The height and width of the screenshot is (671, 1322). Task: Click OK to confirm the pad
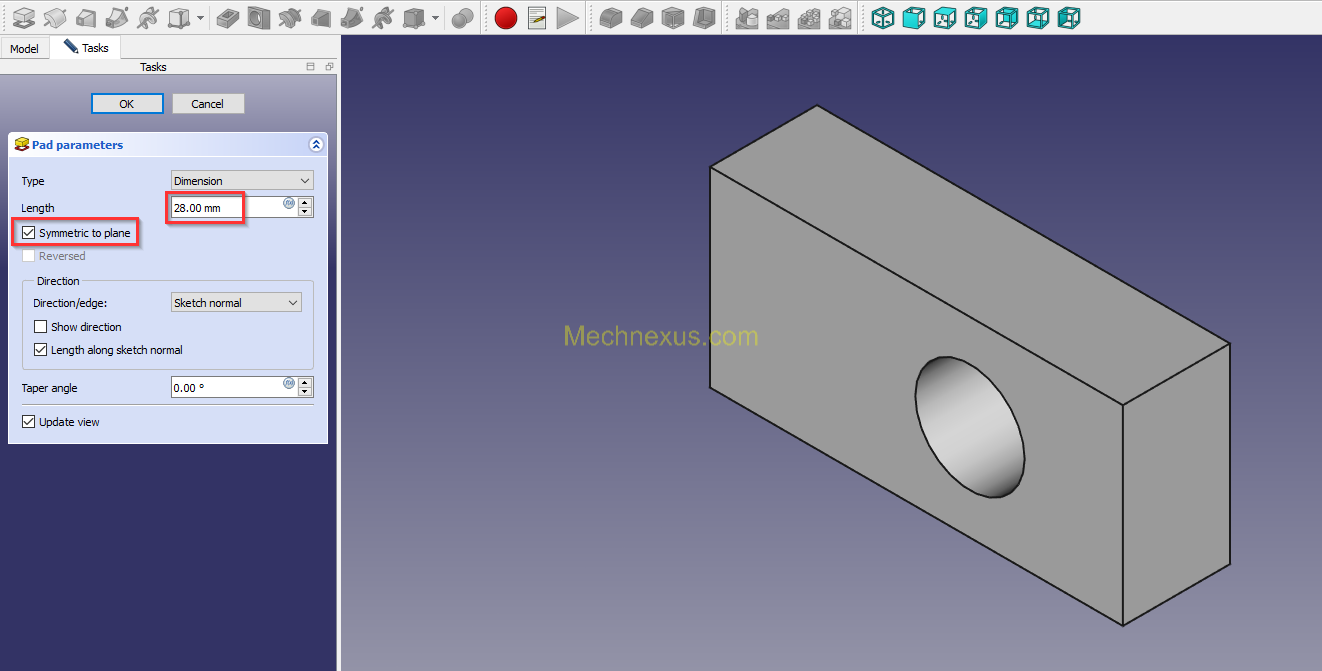click(127, 104)
